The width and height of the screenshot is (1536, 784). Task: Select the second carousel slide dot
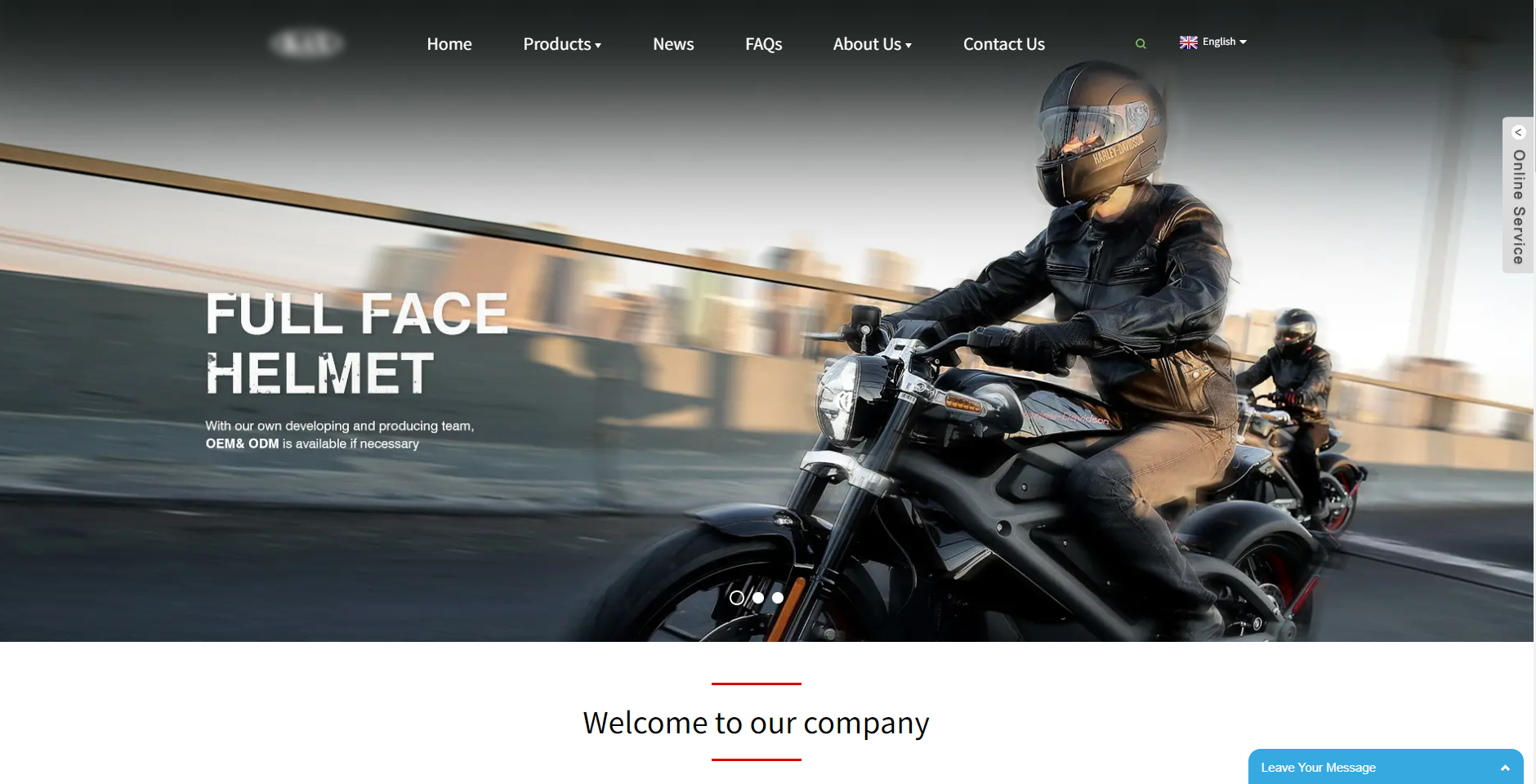click(758, 598)
